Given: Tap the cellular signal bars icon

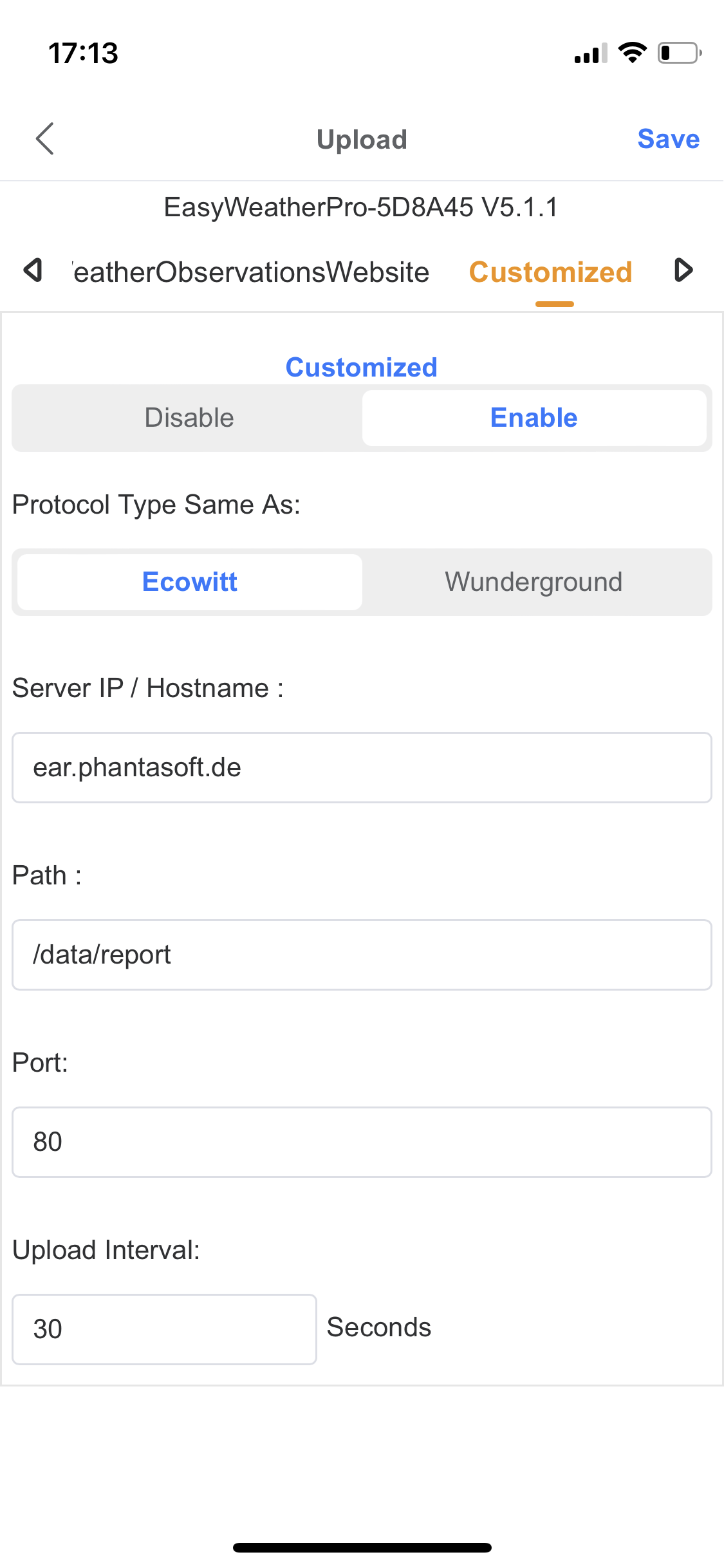Looking at the screenshot, I should tap(591, 53).
